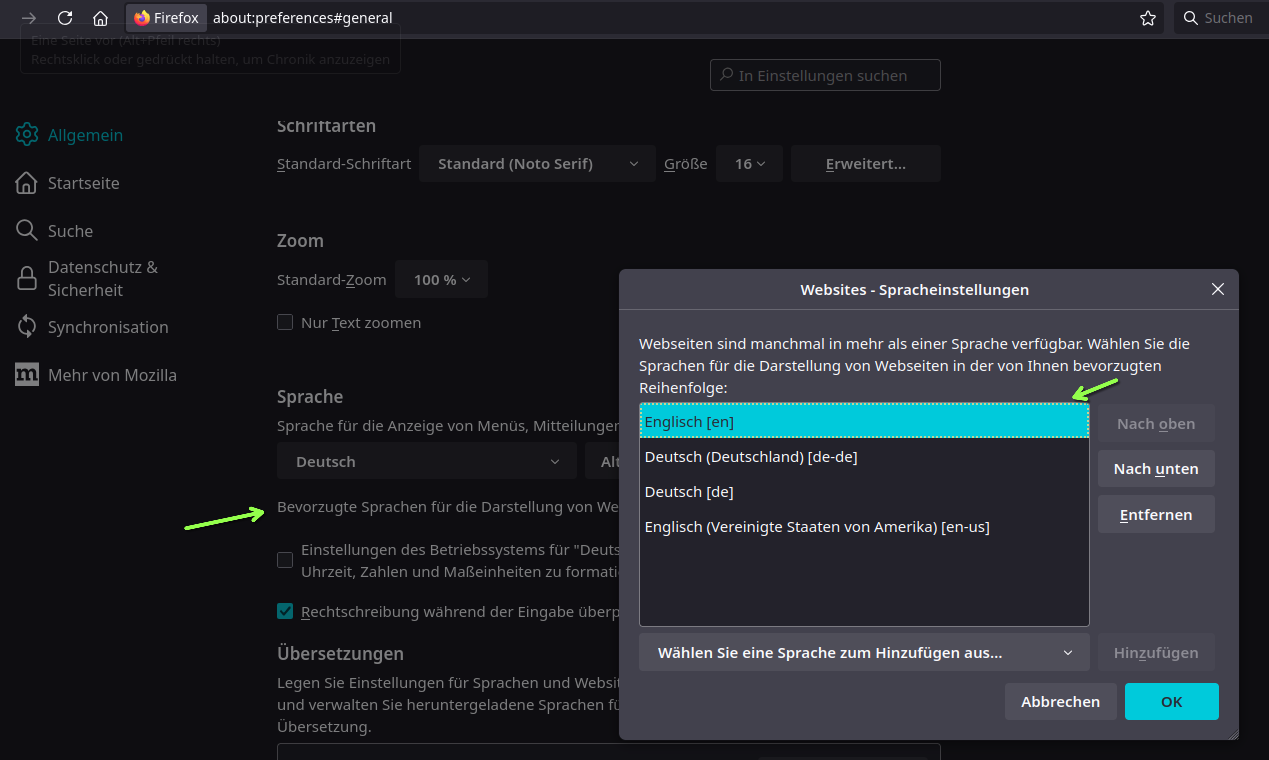Image resolution: width=1269 pixels, height=760 pixels.
Task: Bookmark page with the star icon
Action: [1148, 18]
